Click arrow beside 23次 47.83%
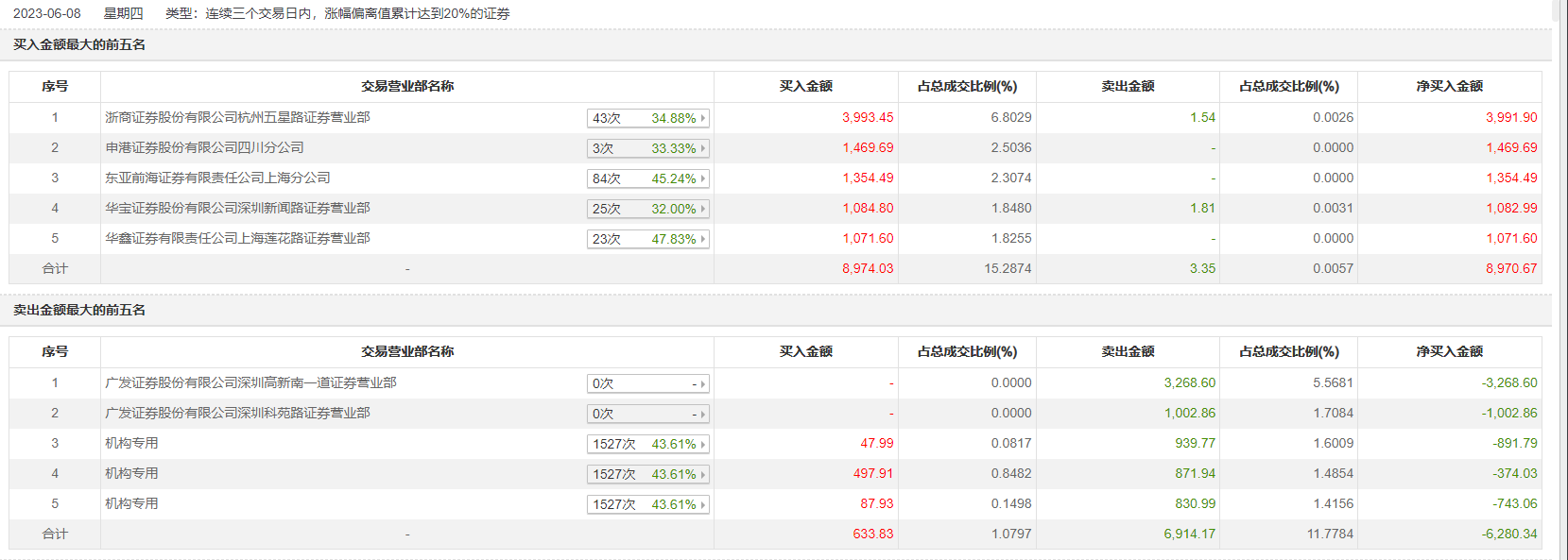This screenshot has height=560, width=1568. tap(703, 239)
